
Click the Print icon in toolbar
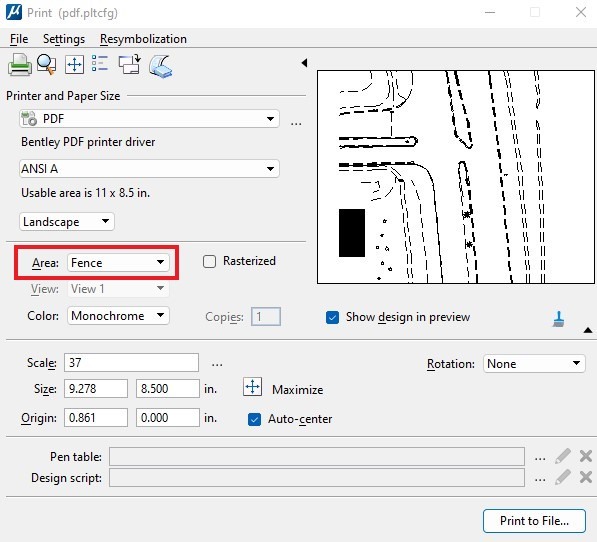click(x=19, y=65)
